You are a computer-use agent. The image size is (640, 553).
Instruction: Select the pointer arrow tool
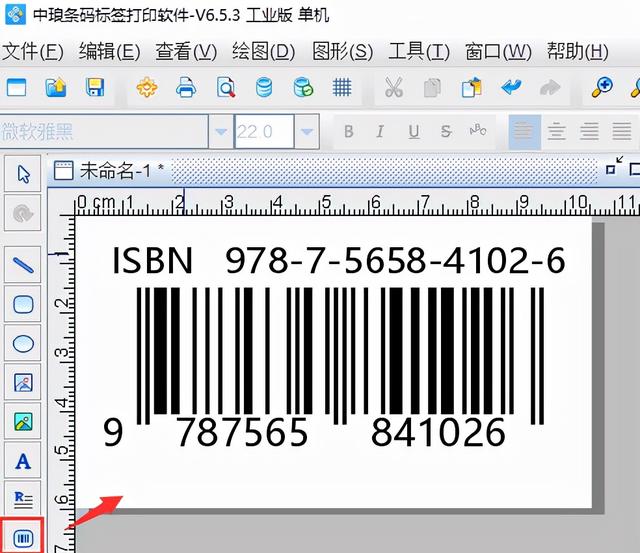(x=23, y=174)
